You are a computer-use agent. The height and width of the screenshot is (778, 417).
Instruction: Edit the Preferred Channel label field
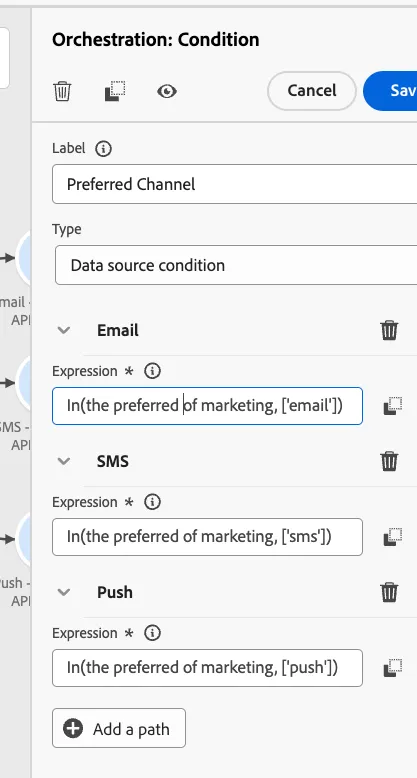click(x=234, y=184)
